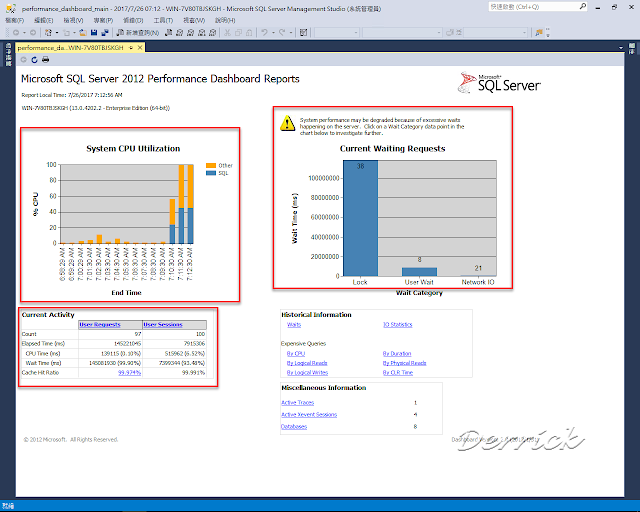This screenshot has height=512, width=640.
Task: Open the Databases link
Action: pos(294,427)
